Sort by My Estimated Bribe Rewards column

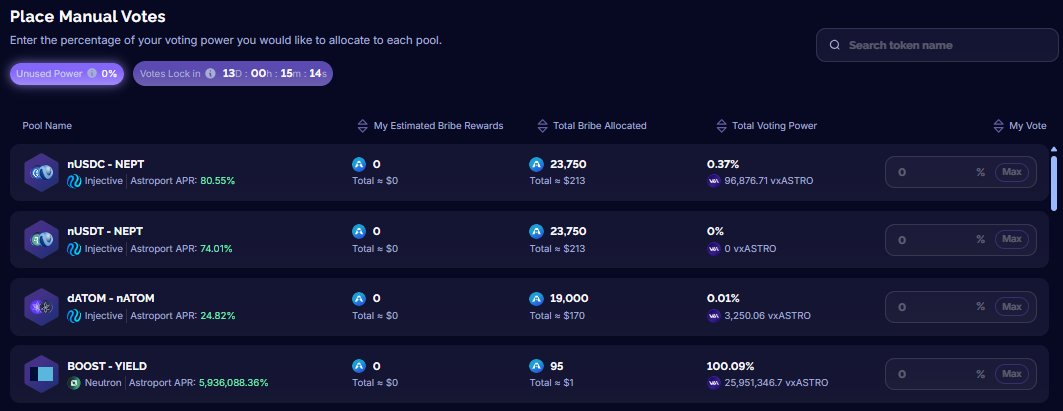click(430, 125)
